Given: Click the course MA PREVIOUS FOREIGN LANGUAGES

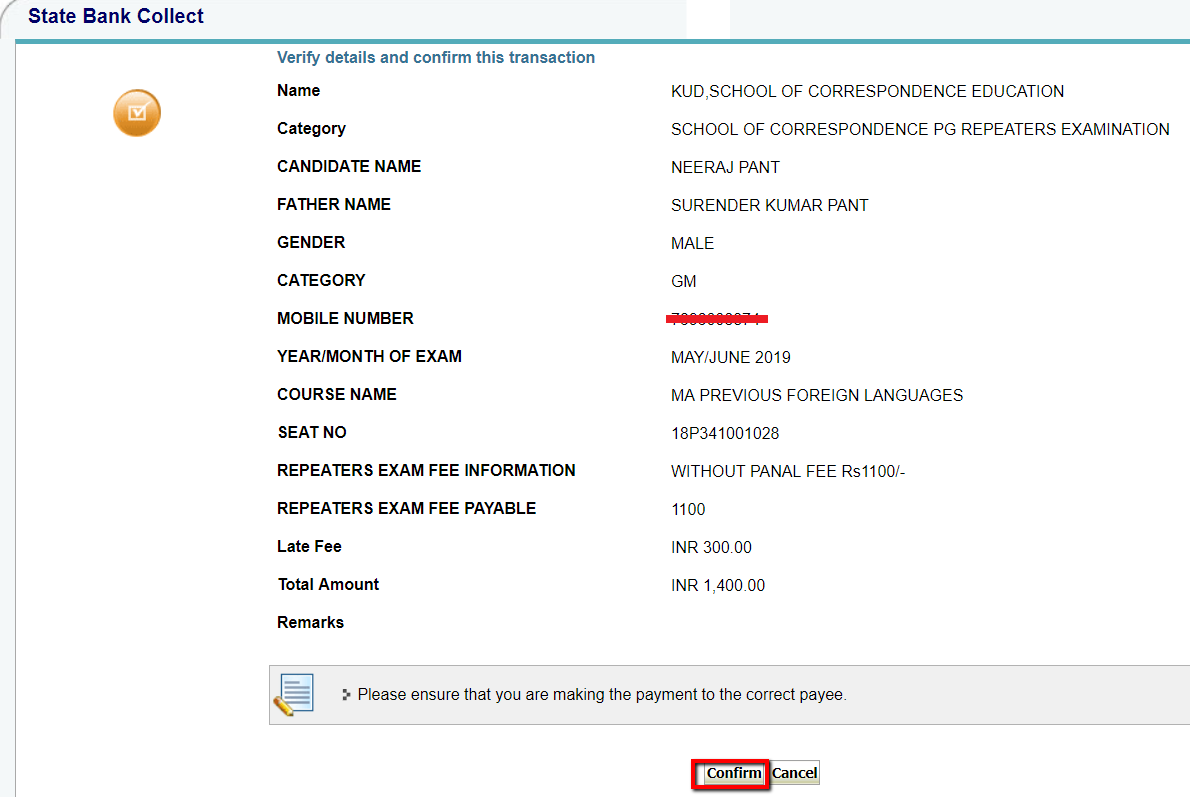Looking at the screenshot, I should 817,396.
